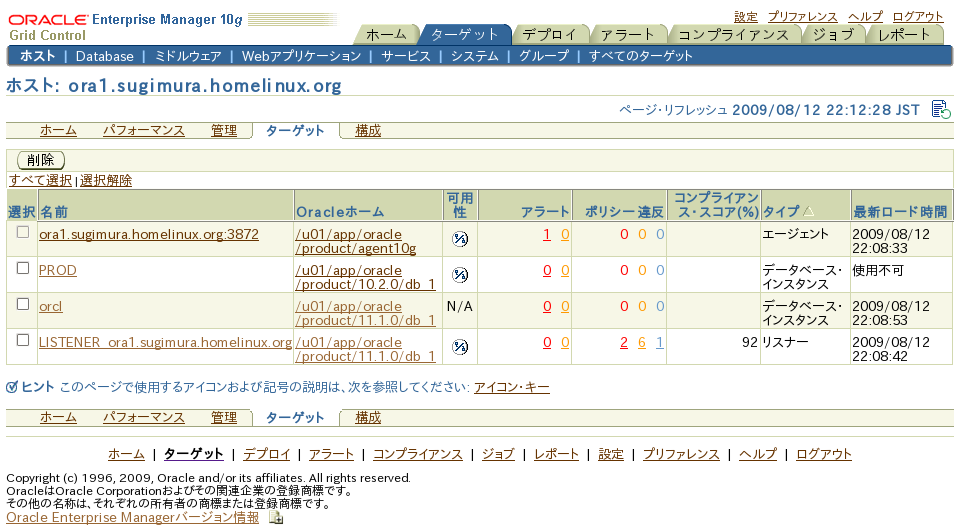Switch to アラート tab
Screen dimensions: 958x530
click(627, 35)
